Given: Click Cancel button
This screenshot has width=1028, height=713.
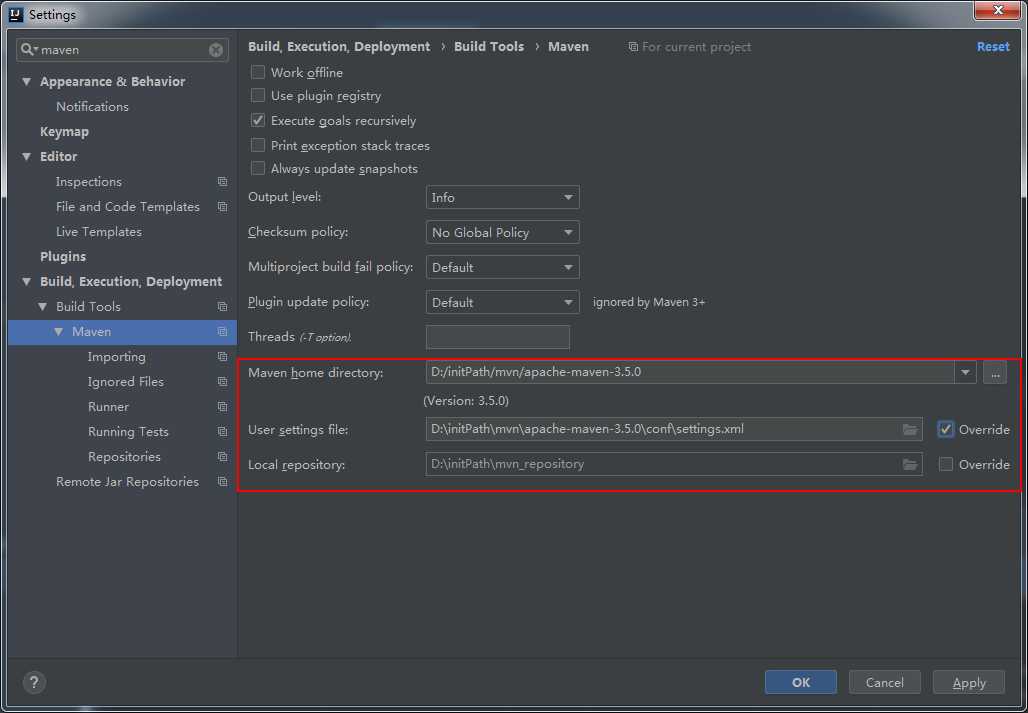Looking at the screenshot, I should coord(884,682).
